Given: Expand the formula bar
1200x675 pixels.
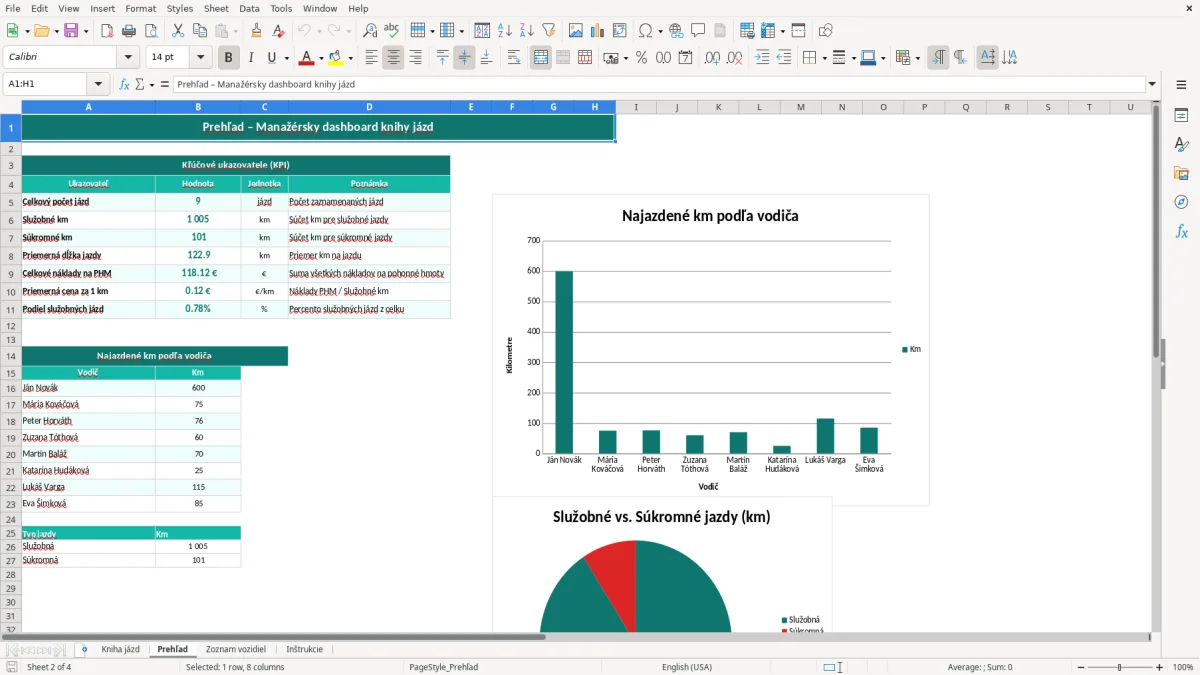Looking at the screenshot, I should pyautogui.click(x=1152, y=84).
